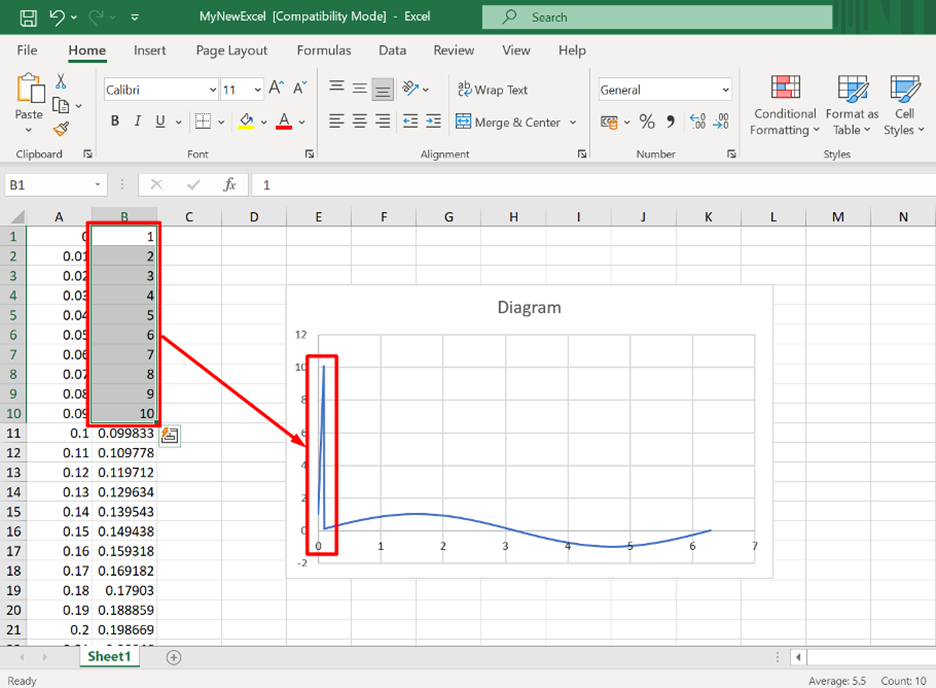This screenshot has width=936, height=688.
Task: Apply the yellow Fill Color swatch
Action: point(246,121)
